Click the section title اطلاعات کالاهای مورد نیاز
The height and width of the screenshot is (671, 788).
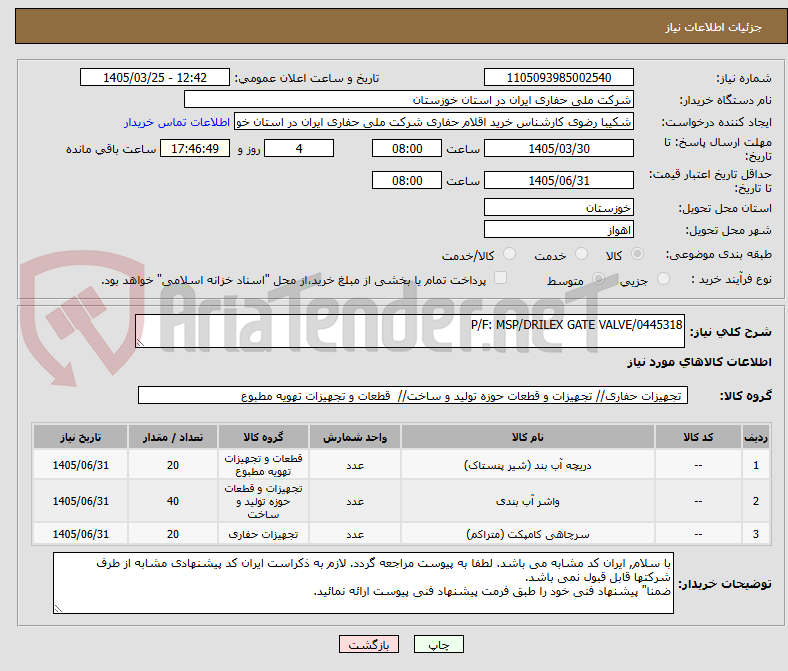pyautogui.click(x=699, y=362)
